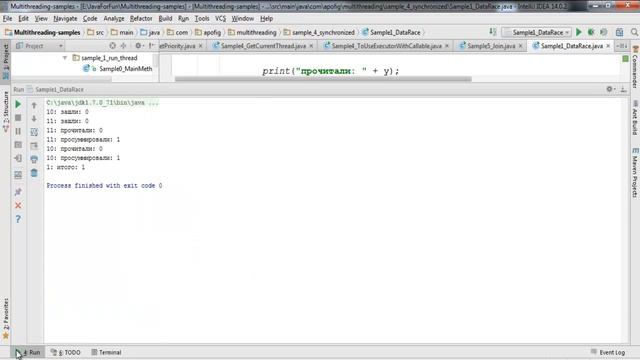Open Search Everywhere magnifier icon
Image resolution: width=640 pixels, height=360 pixels.
coord(634,32)
